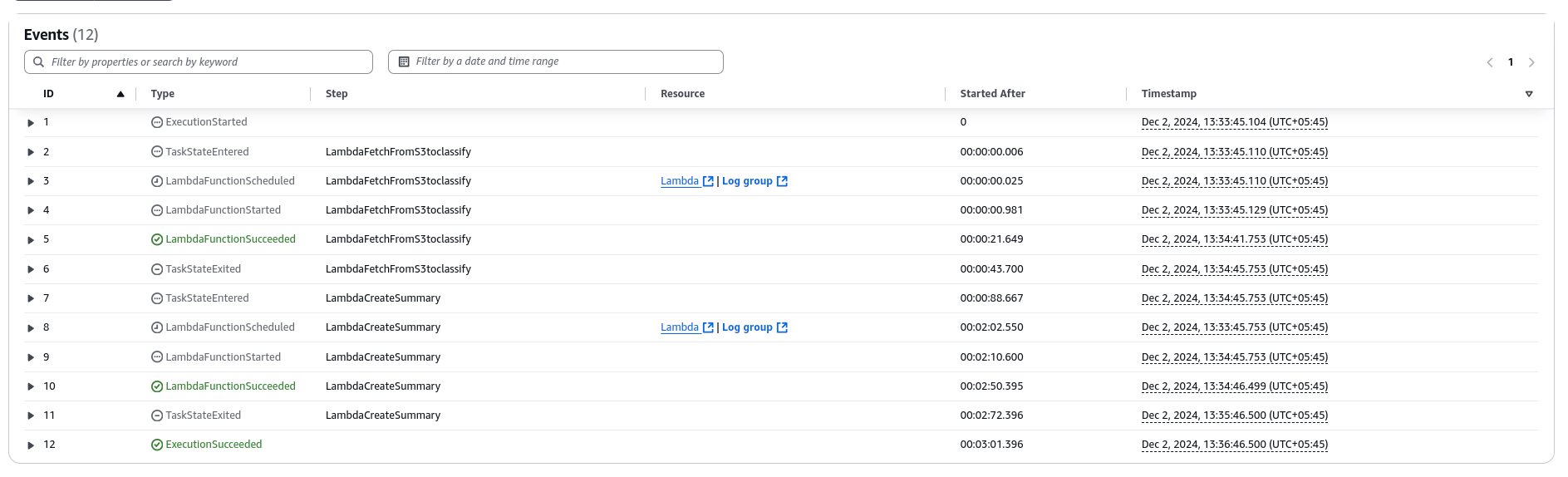Click external-link icon beside event 8 Lambda
This screenshot has width=1568, height=477.
pyautogui.click(x=708, y=327)
